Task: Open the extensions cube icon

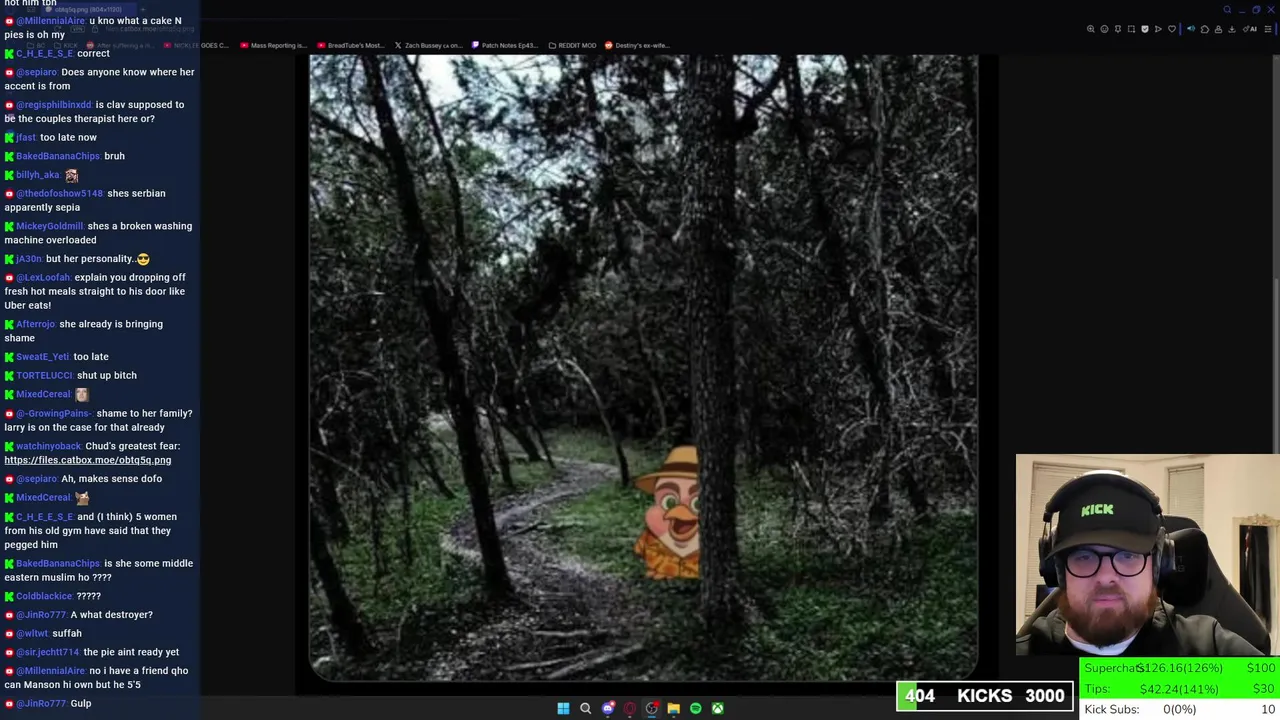Action: (x=1204, y=29)
